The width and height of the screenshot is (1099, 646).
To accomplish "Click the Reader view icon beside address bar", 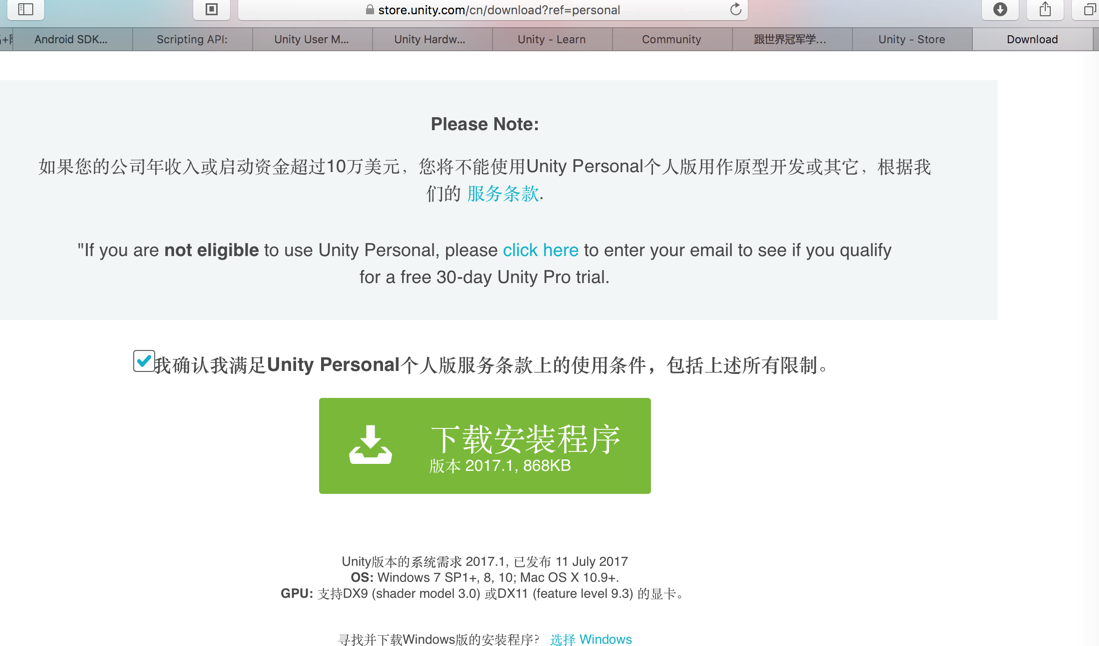I will tap(212, 9).
